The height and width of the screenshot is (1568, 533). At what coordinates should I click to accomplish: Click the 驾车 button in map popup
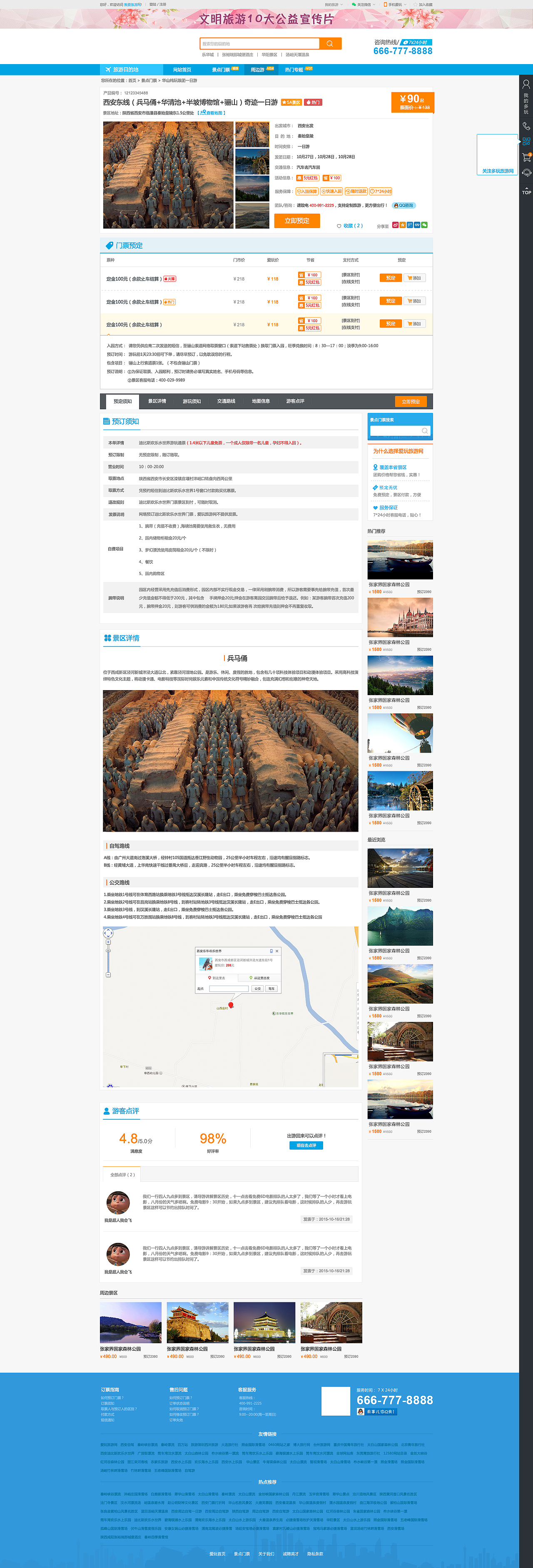pos(271,989)
